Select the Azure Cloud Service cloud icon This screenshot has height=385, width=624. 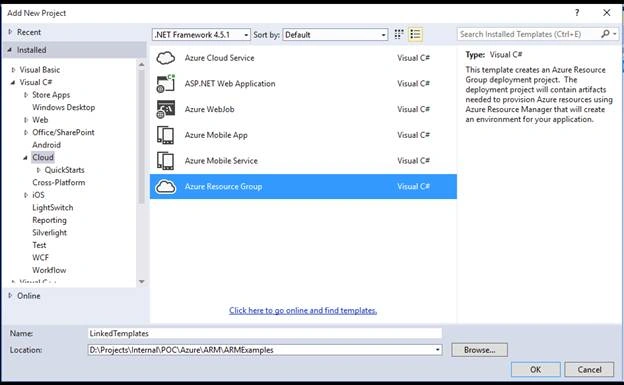click(x=166, y=58)
